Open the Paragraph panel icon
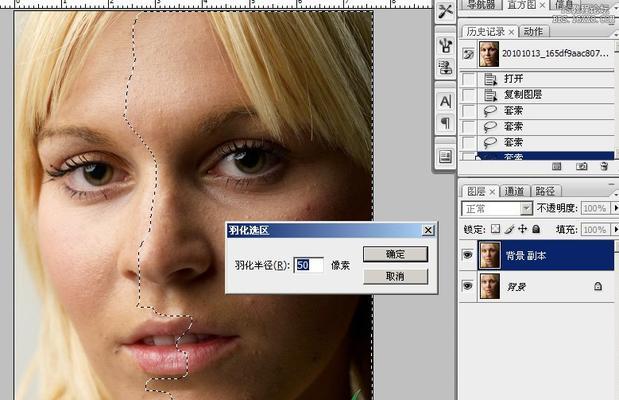The width and height of the screenshot is (619, 400). [x=446, y=123]
